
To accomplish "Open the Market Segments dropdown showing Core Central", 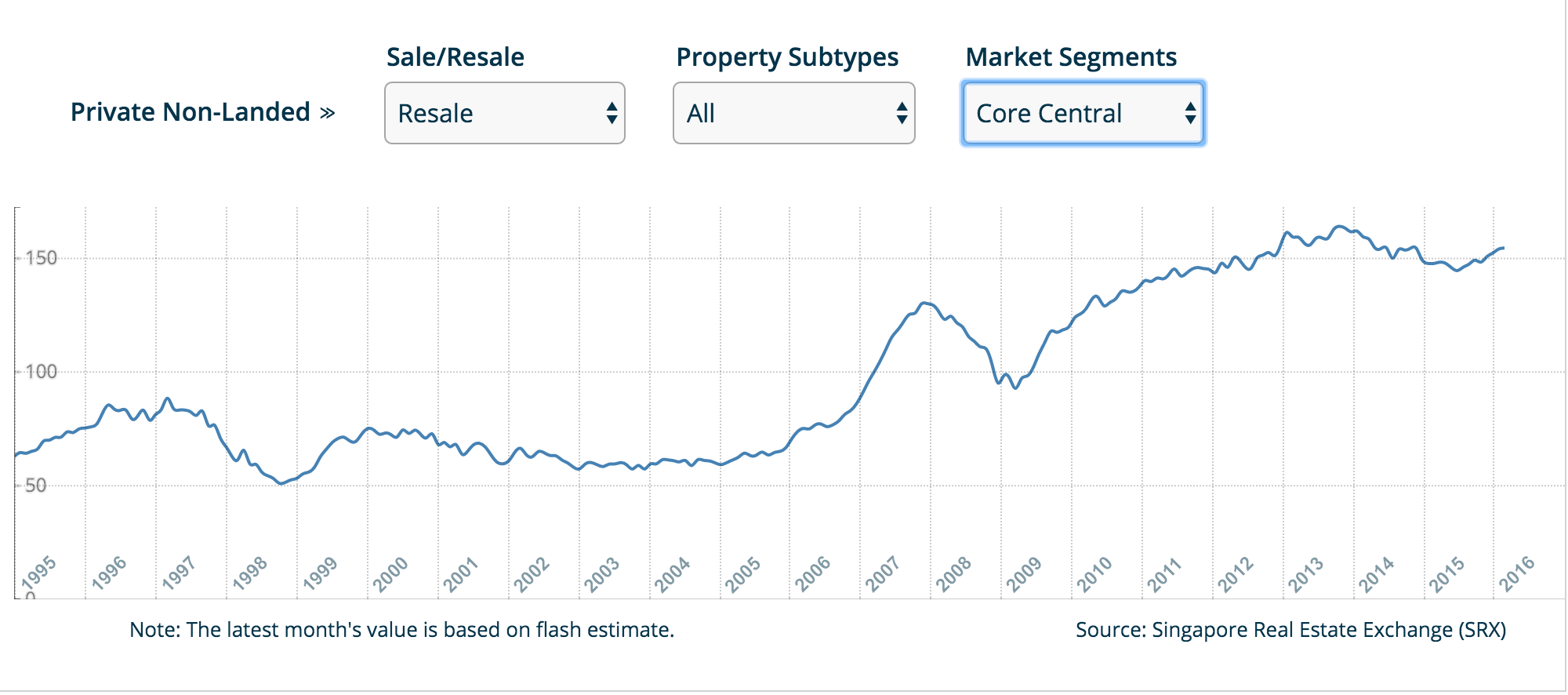I will 1083,113.
